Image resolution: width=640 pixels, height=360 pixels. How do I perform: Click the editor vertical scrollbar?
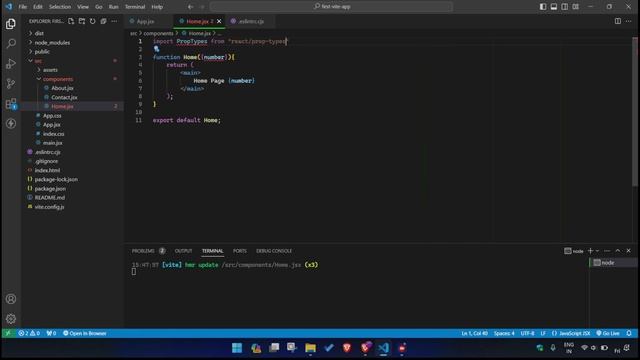(635, 110)
